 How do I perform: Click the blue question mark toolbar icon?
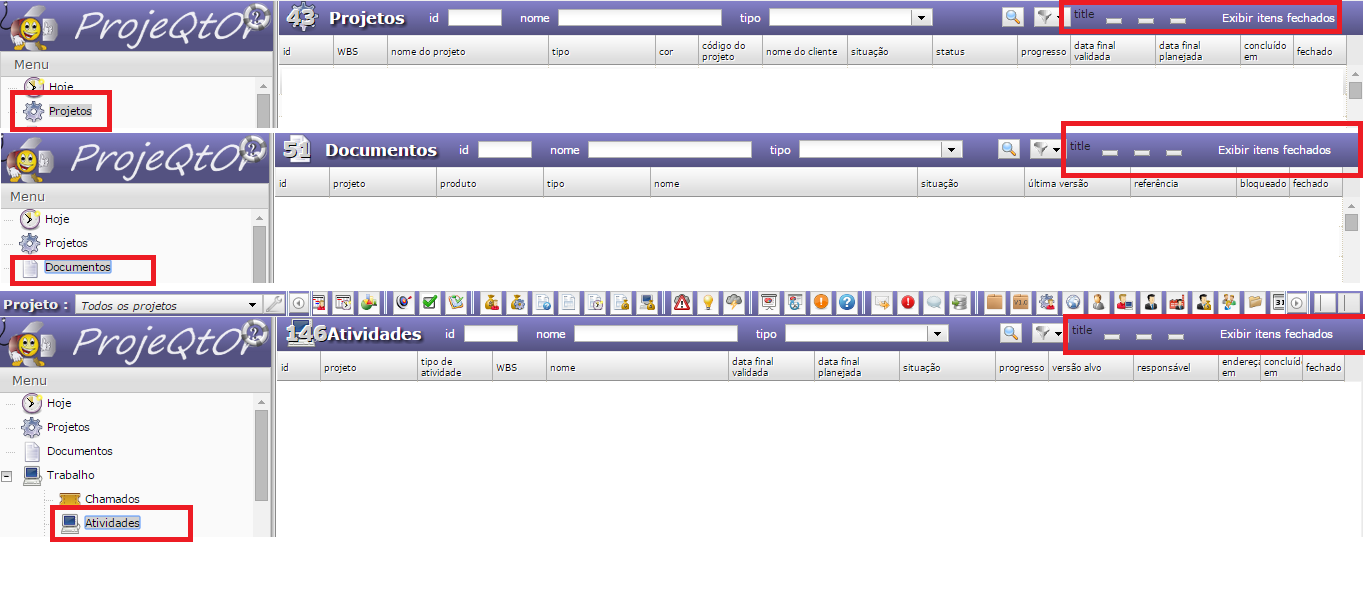click(x=847, y=302)
